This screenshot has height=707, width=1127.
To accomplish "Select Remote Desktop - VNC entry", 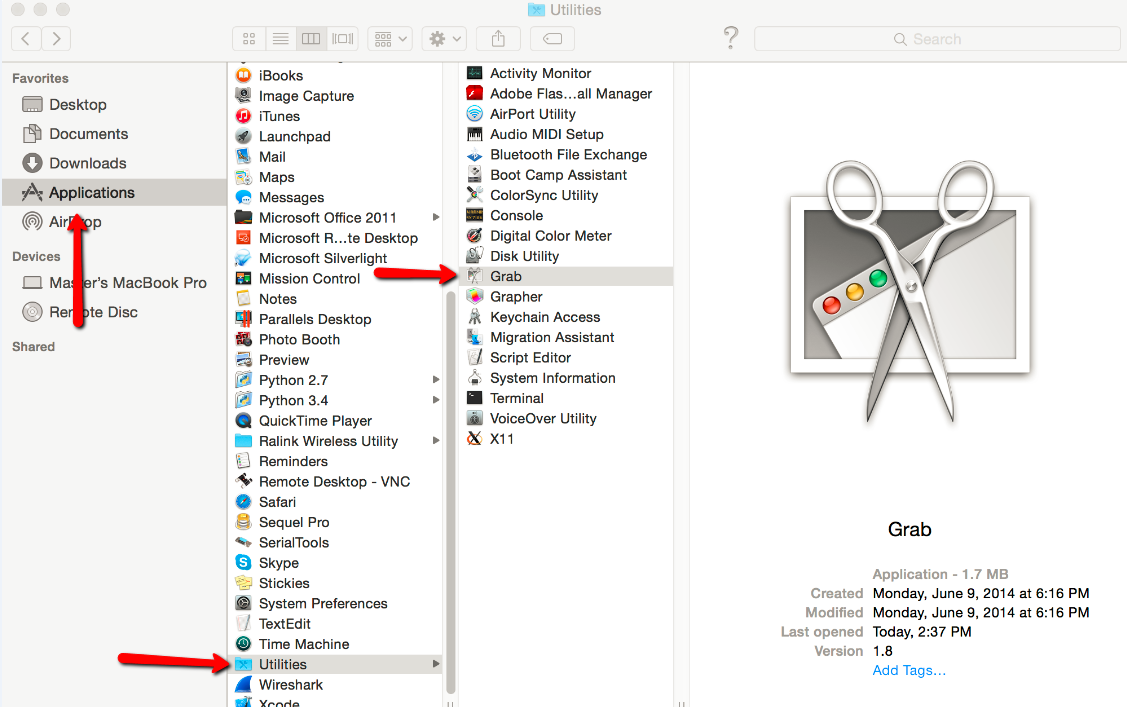I will [x=335, y=481].
